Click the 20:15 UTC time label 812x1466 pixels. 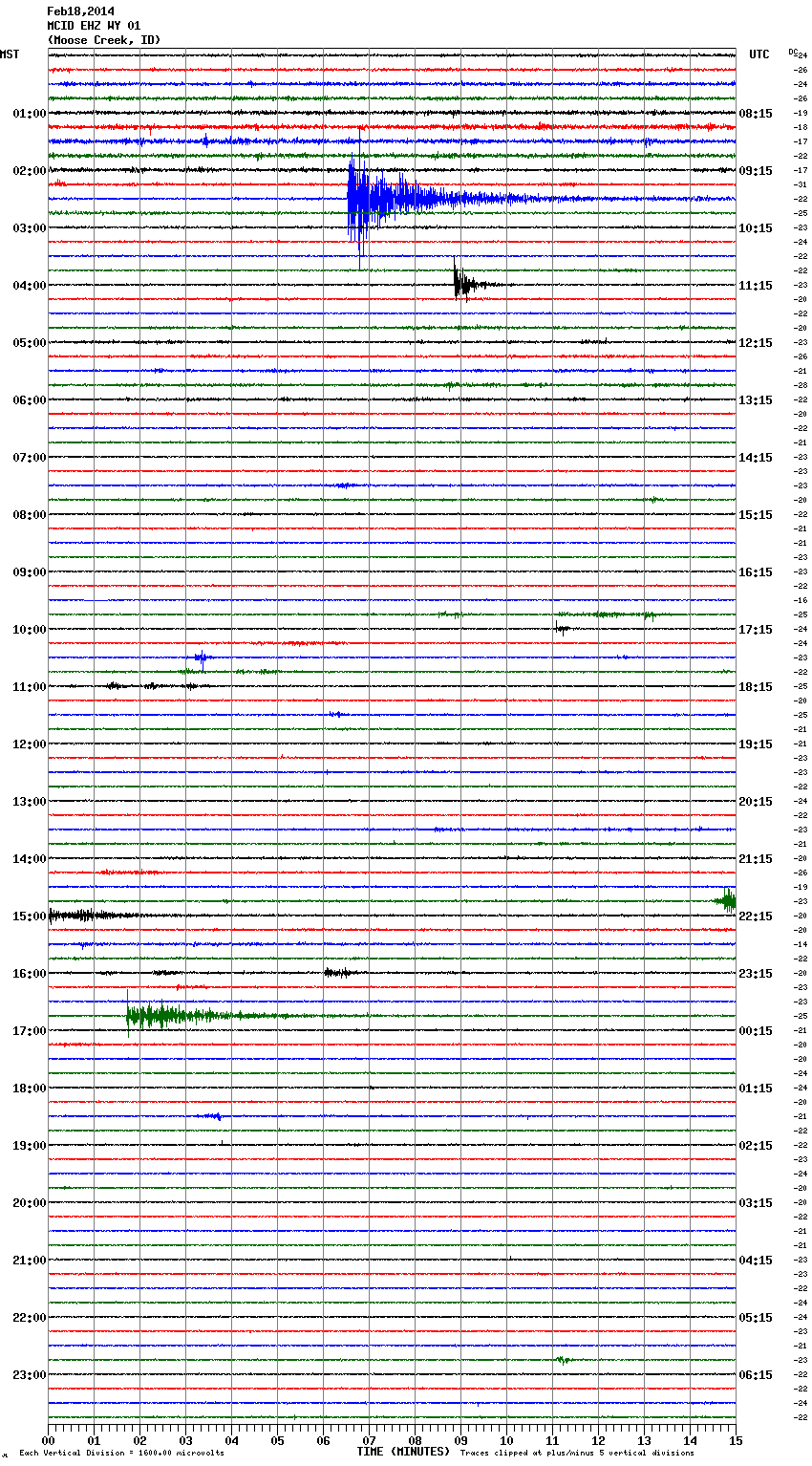point(756,802)
